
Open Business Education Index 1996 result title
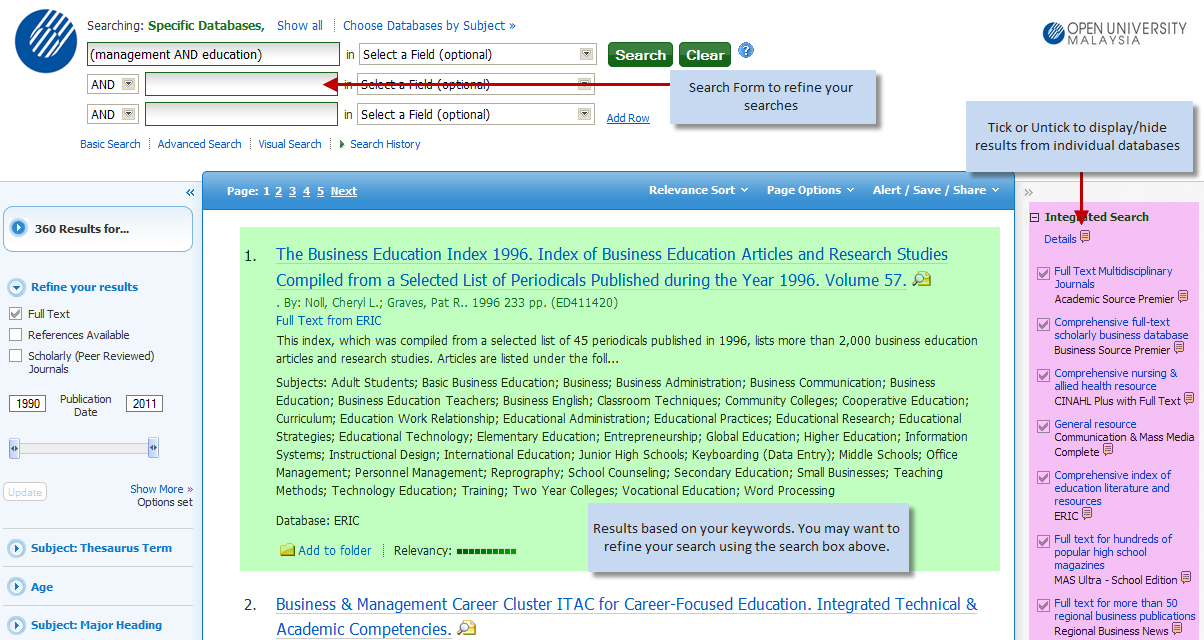pos(612,267)
